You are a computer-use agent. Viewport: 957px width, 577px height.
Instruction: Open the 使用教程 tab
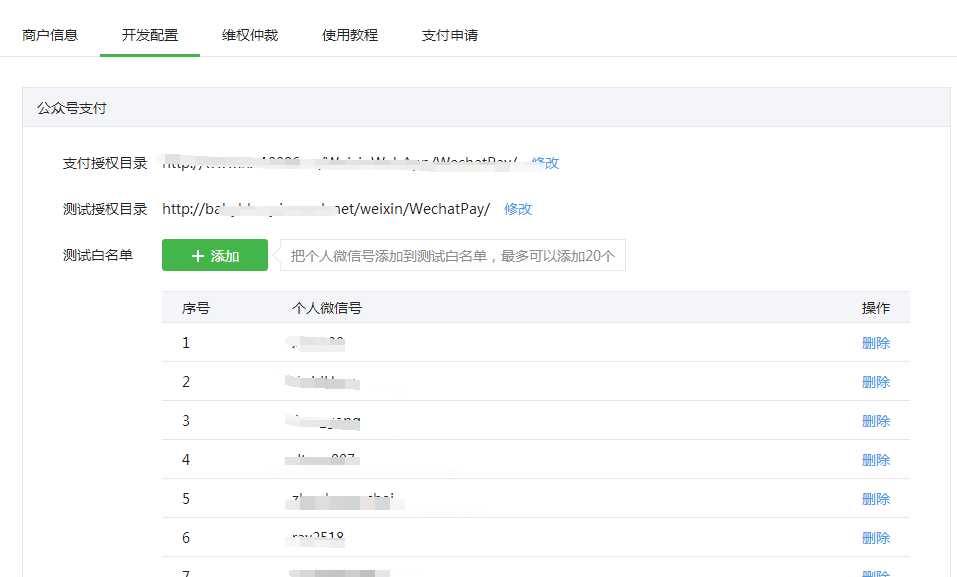click(350, 35)
